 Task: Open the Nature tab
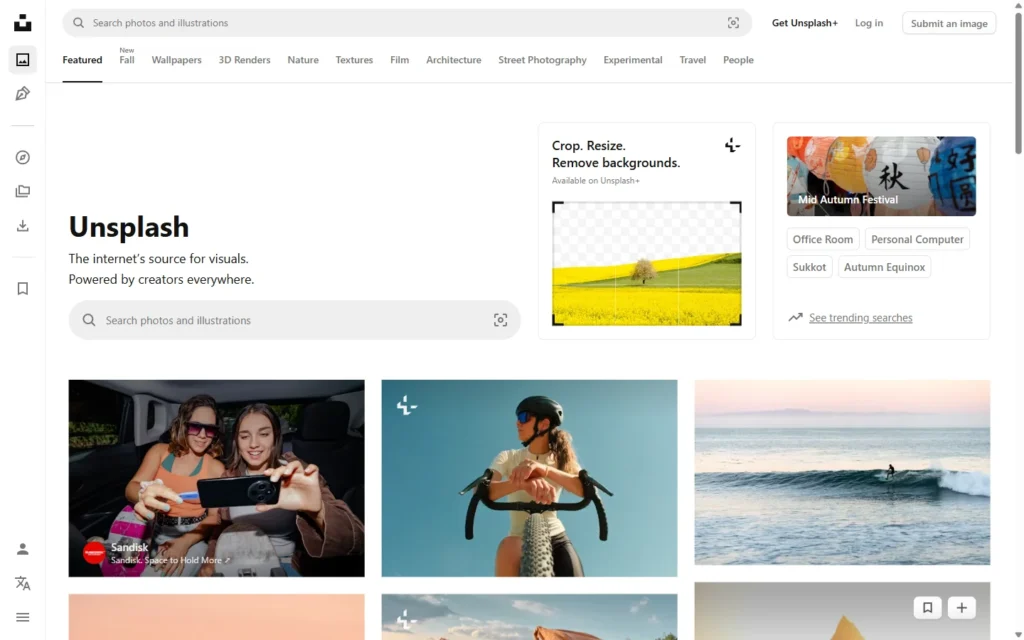pyautogui.click(x=303, y=60)
